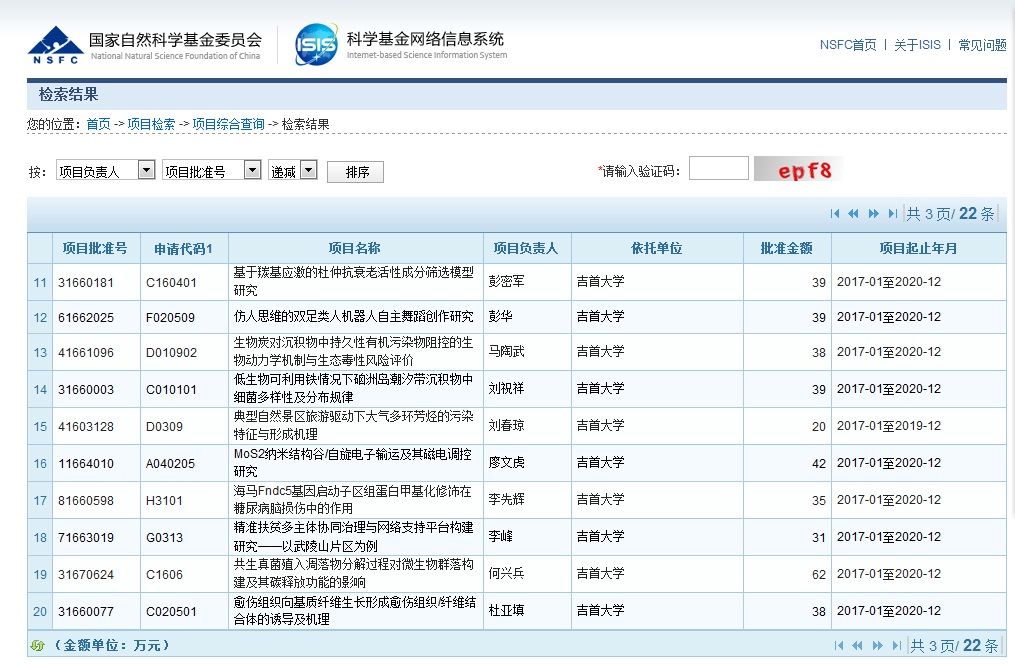Go to last page in top pager
The image size is (1015, 665).
(893, 214)
